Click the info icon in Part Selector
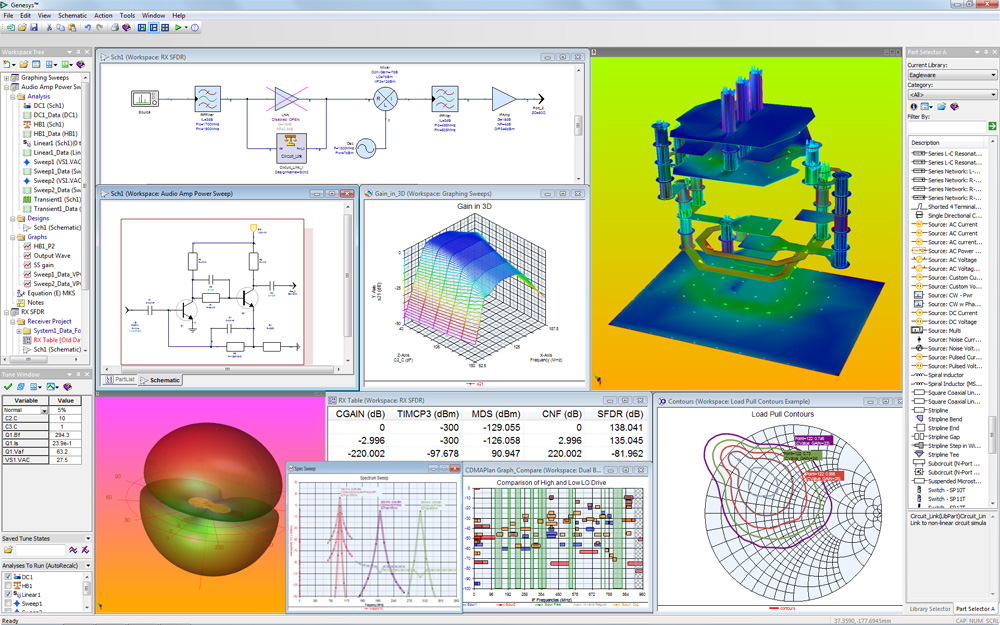The image size is (1000, 625). 913,106
